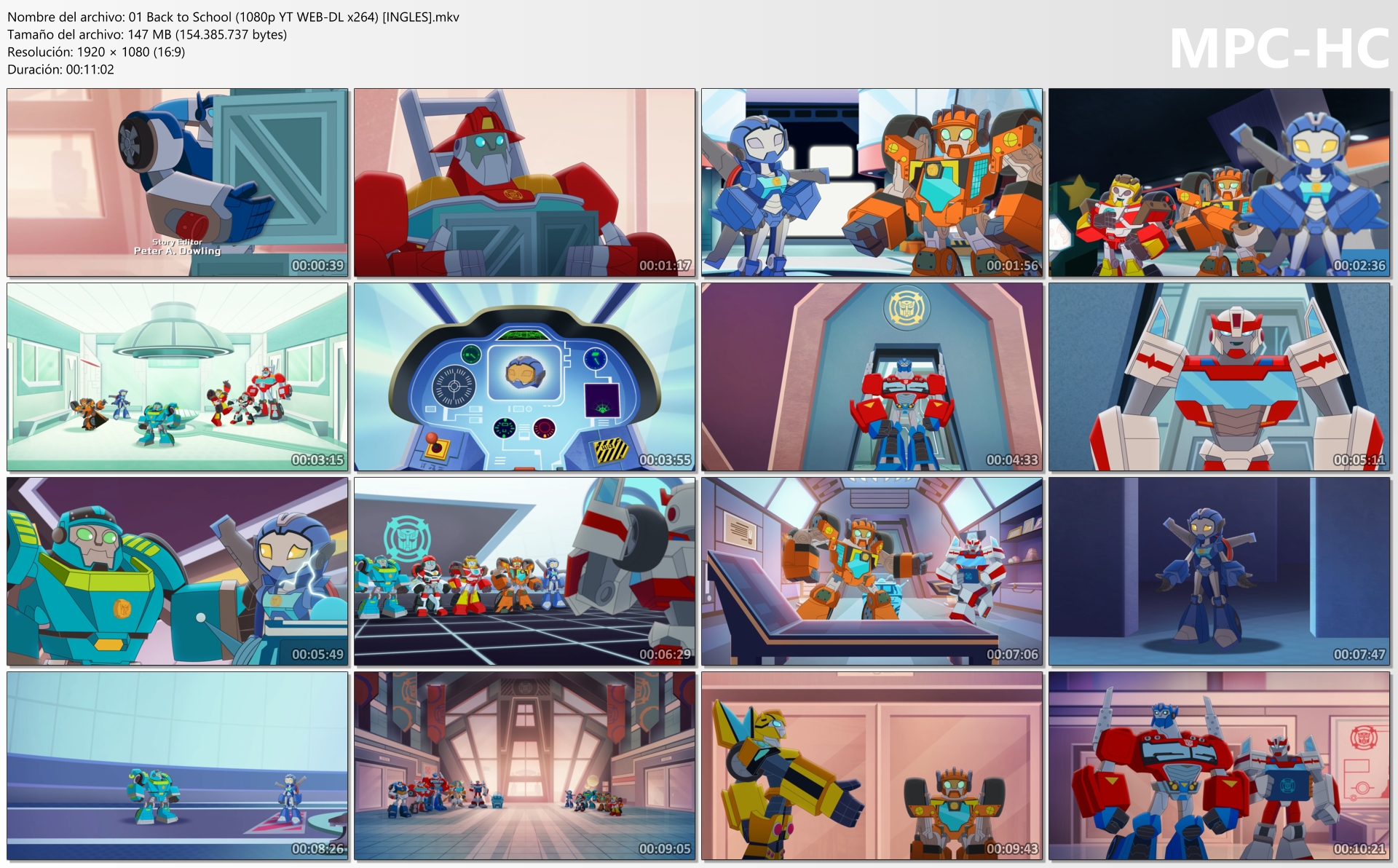Viewport: 1398px width, 868px height.
Task: Select the yellow robot frame at 00:09:43
Action: pyautogui.click(x=872, y=766)
